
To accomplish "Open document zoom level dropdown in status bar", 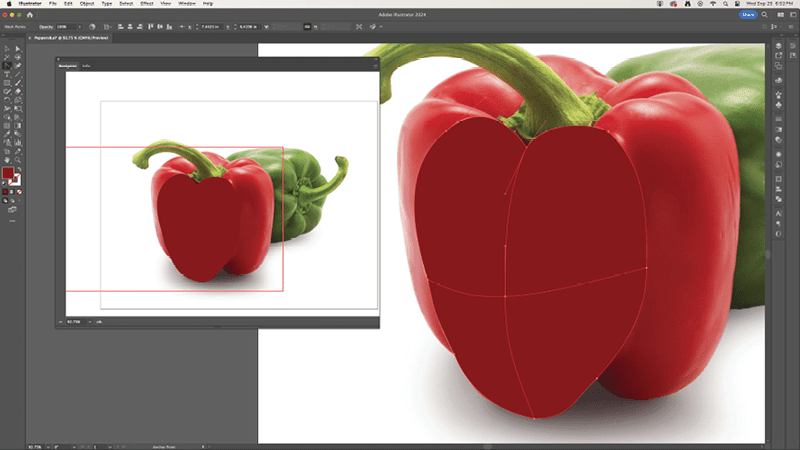I will tap(48, 447).
